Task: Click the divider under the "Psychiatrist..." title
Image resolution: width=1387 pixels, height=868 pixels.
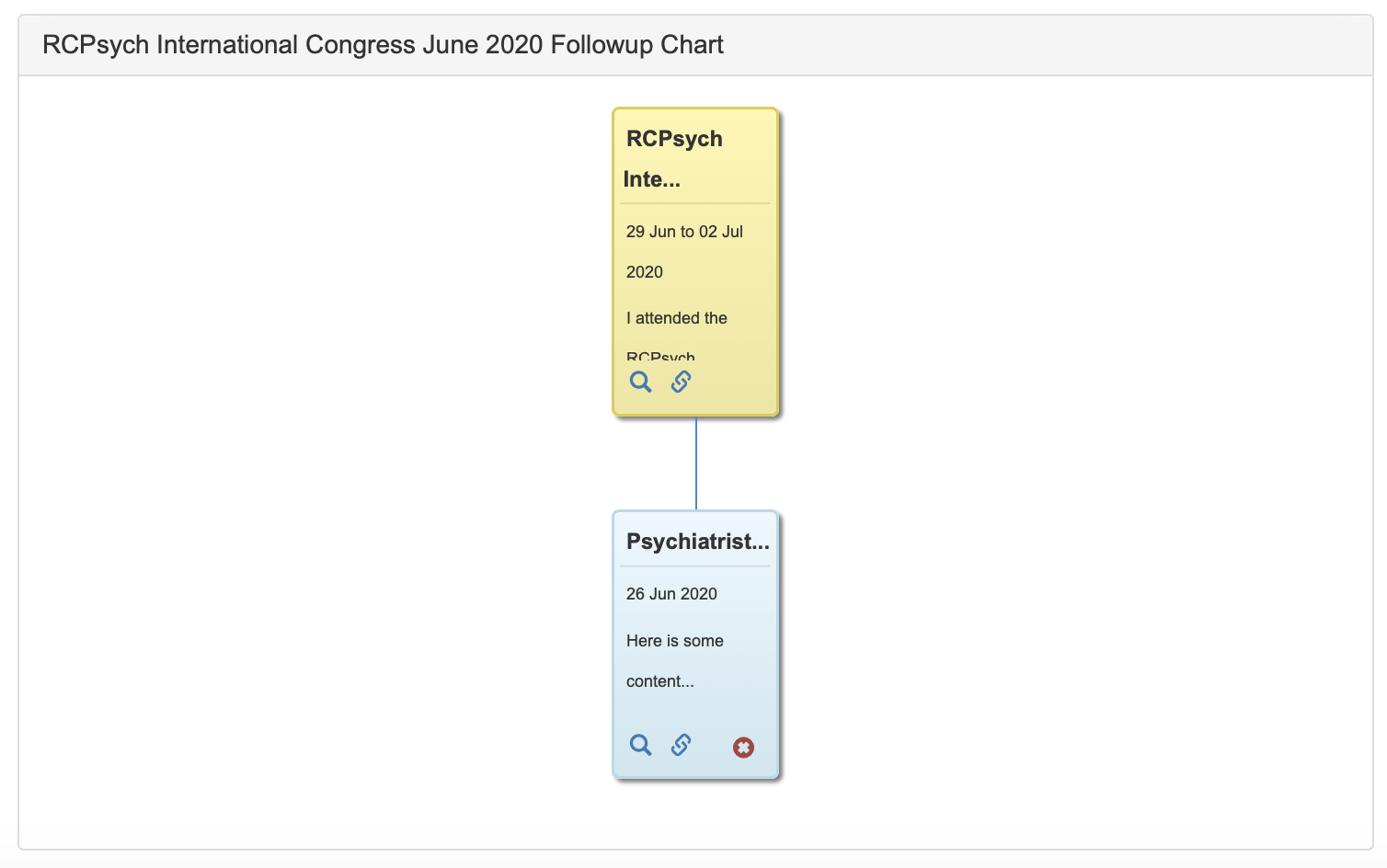Action: [695, 566]
